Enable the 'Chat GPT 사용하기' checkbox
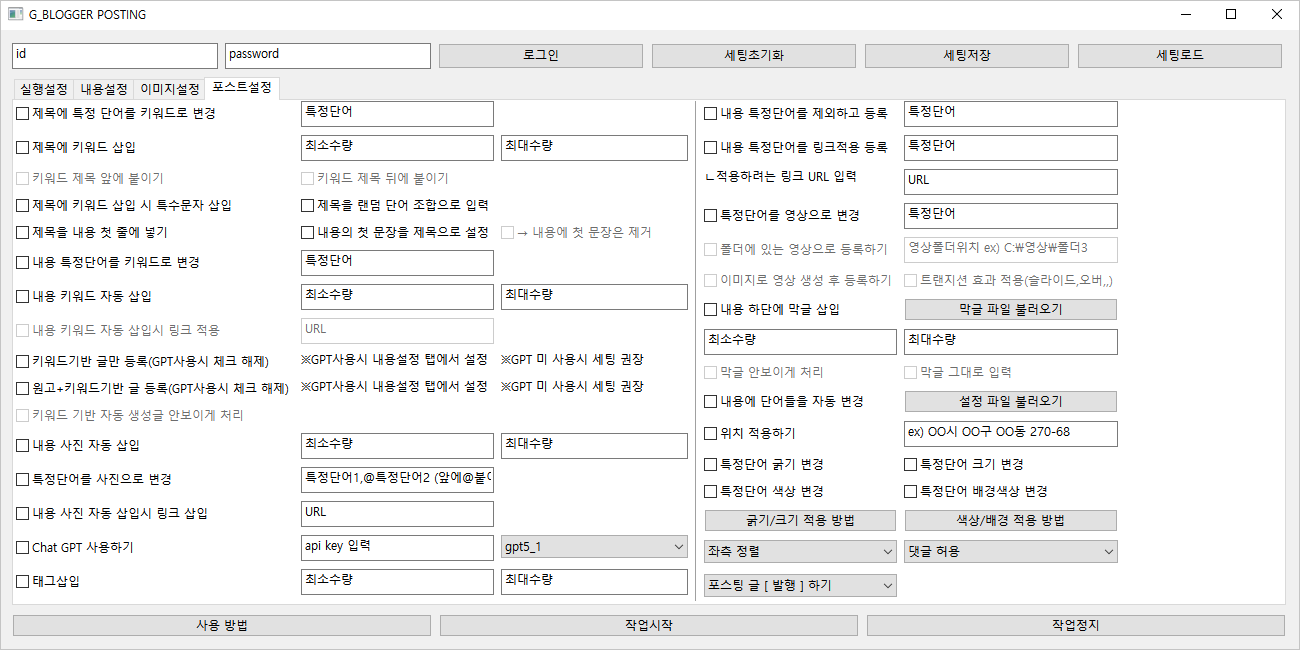The height and width of the screenshot is (650, 1300). (x=23, y=548)
